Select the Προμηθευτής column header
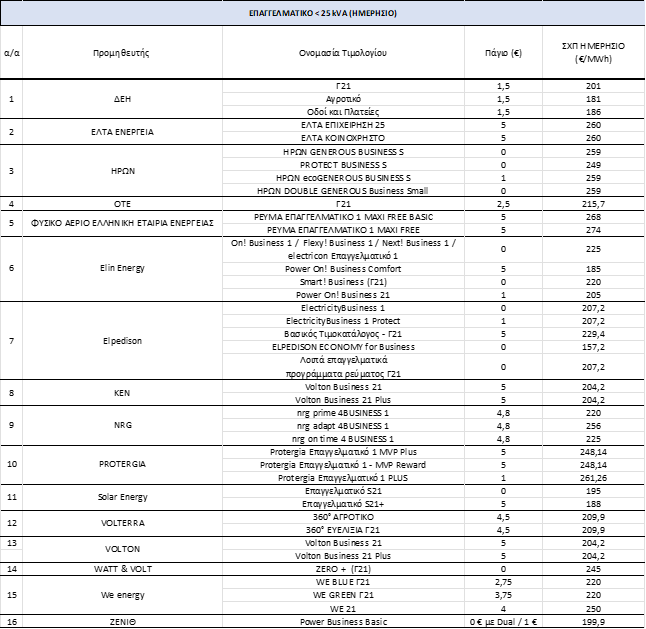This screenshot has width=646, height=629. (121, 53)
